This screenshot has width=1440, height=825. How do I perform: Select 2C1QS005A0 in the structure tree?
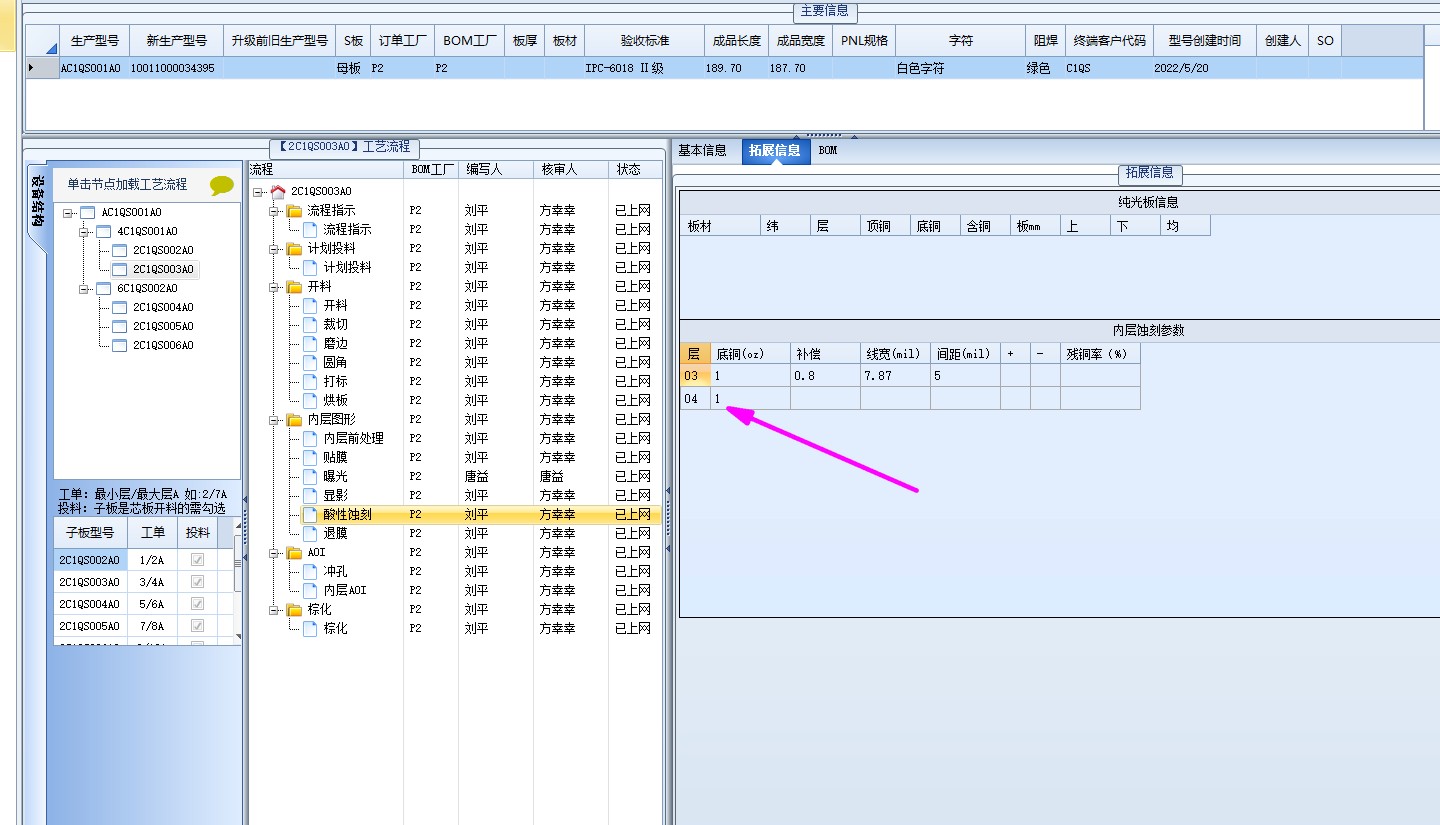(x=163, y=326)
